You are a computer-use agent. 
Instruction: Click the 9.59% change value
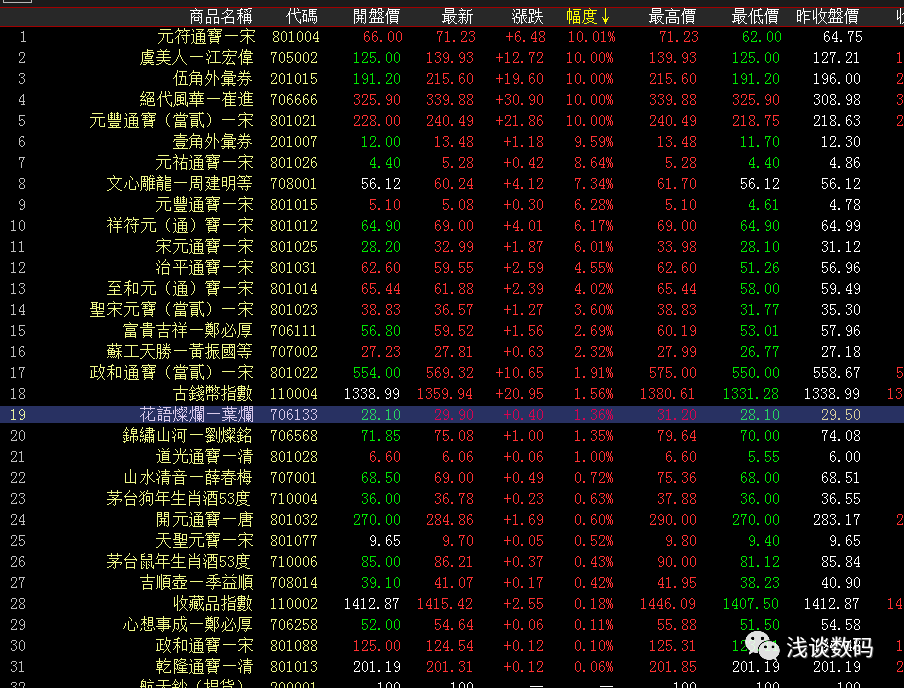click(x=594, y=142)
